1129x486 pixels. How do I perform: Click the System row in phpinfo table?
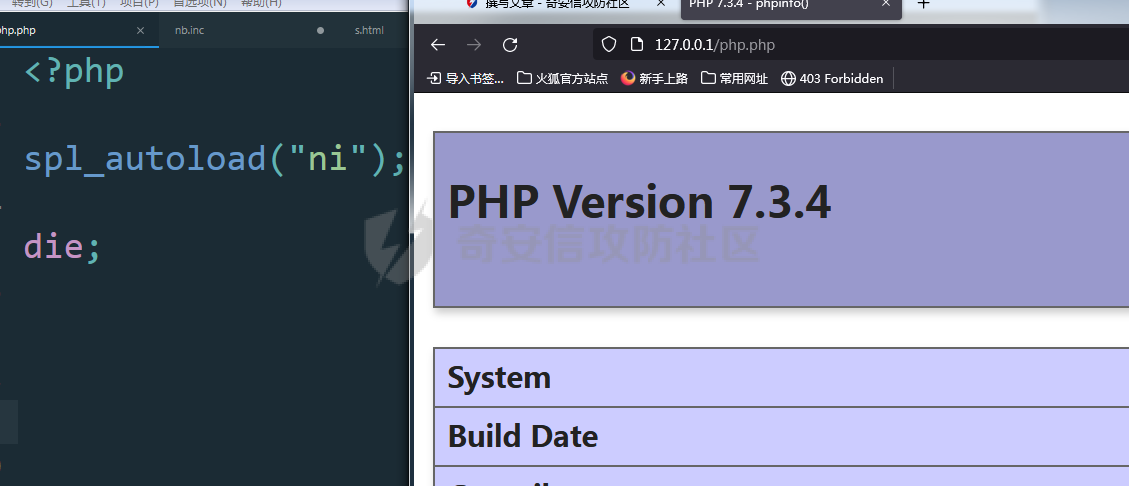[x=781, y=377]
